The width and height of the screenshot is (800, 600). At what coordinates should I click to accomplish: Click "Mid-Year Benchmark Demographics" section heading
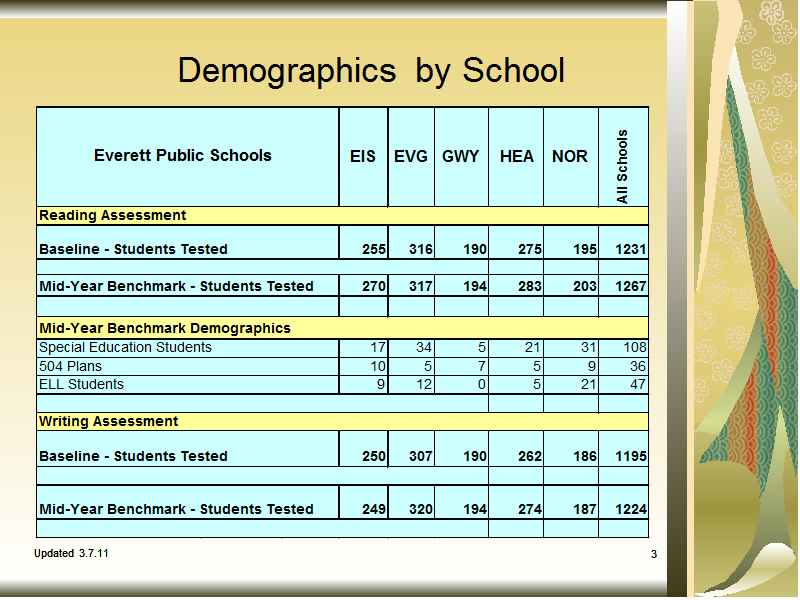(165, 328)
